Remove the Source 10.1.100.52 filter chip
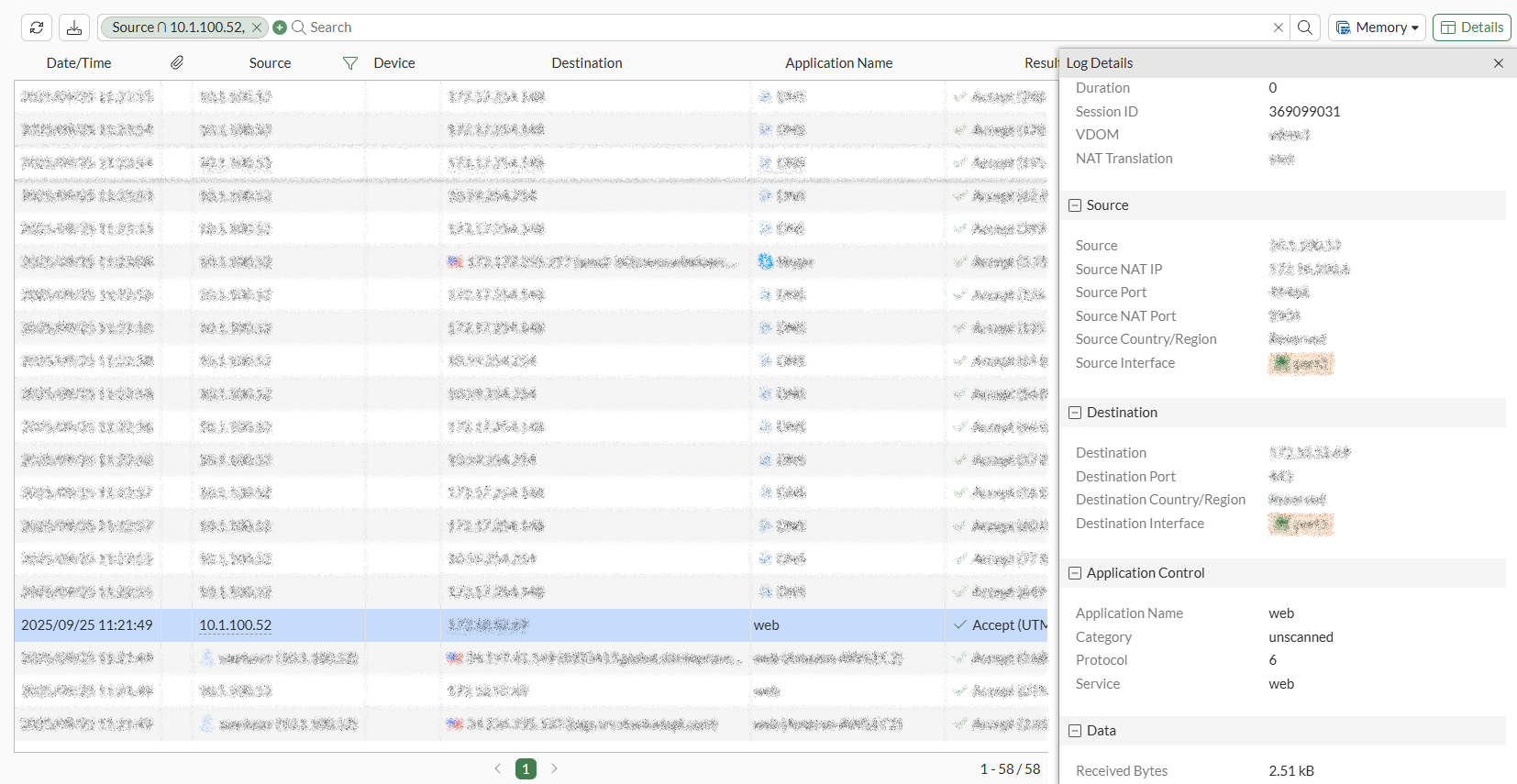This screenshot has width=1517, height=784. [x=257, y=28]
